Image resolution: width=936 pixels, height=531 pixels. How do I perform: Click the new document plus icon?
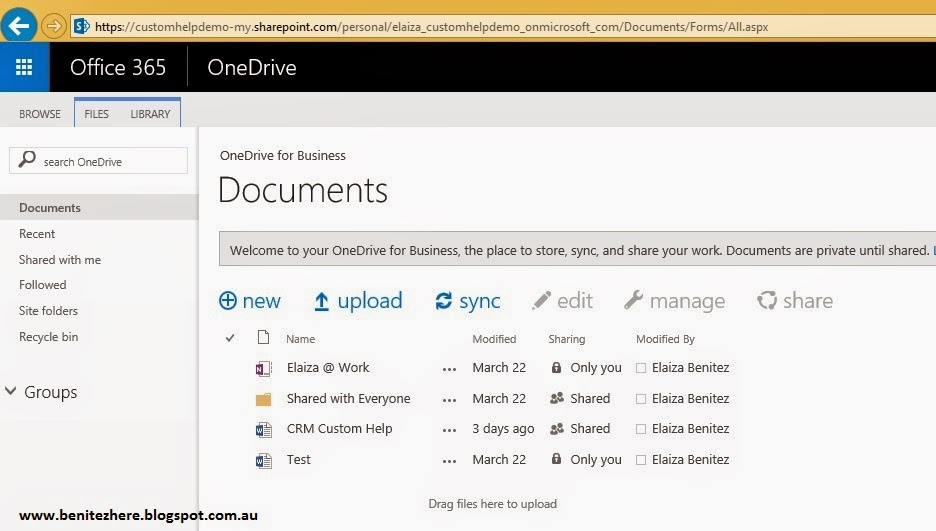tap(227, 300)
